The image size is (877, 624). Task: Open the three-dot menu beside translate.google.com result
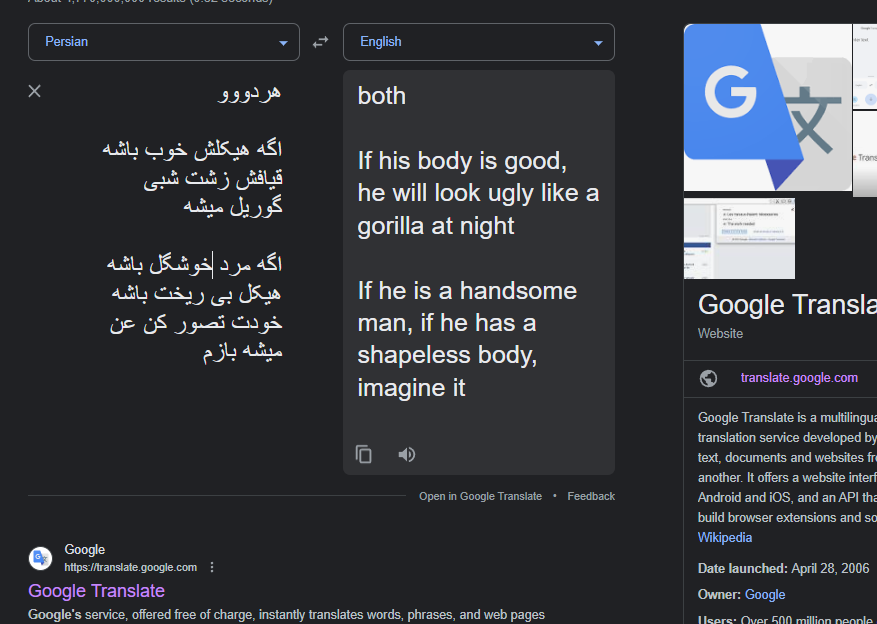coord(211,568)
